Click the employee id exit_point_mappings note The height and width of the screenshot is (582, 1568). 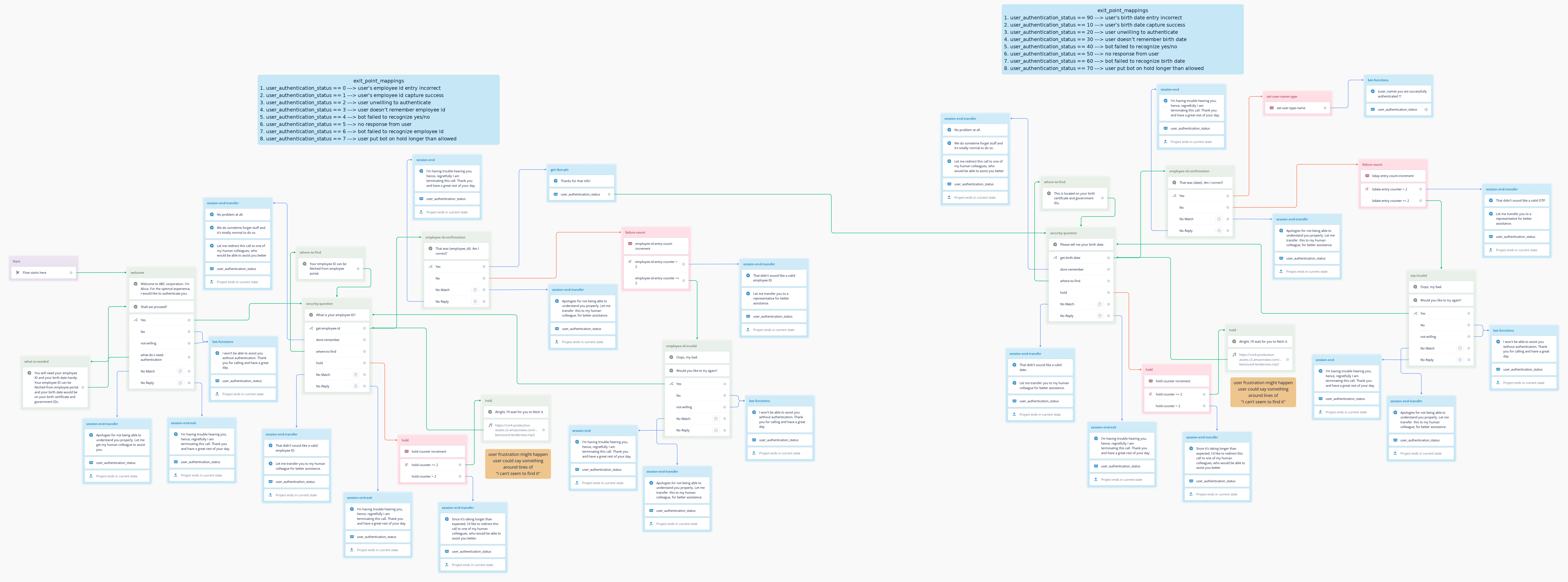pos(378,110)
